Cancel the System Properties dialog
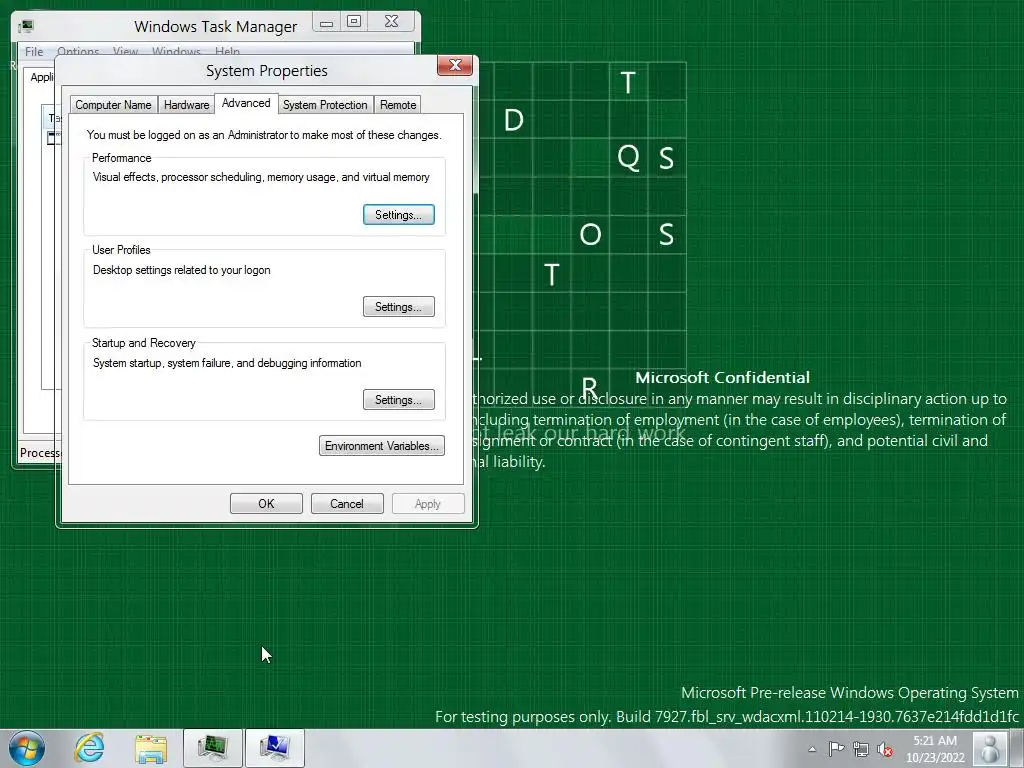Screen dimensions: 1024x768 (x=347, y=504)
